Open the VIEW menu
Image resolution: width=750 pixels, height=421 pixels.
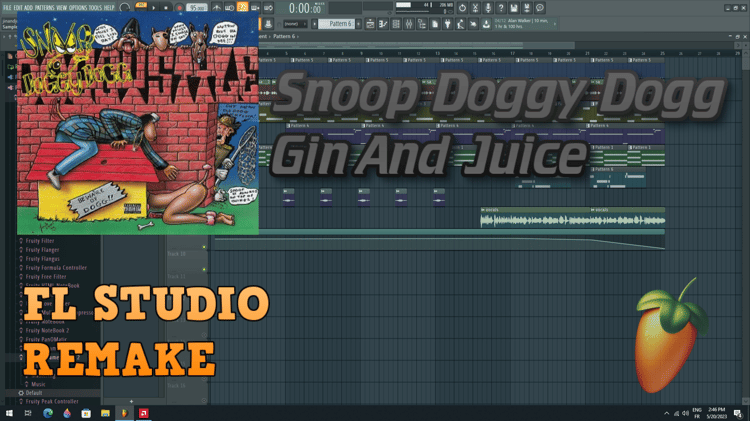pyautogui.click(x=62, y=8)
